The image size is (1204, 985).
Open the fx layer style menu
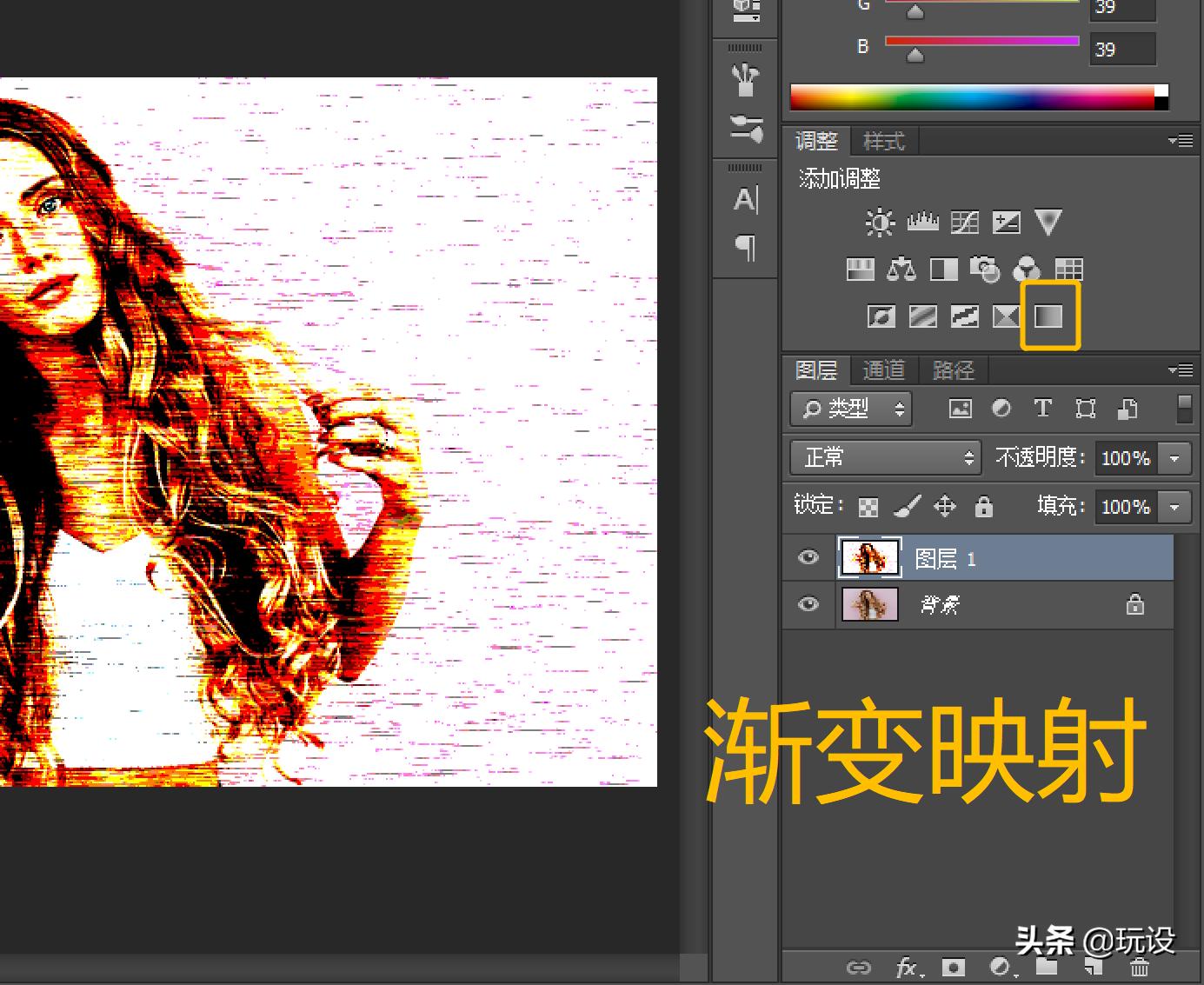point(909,968)
